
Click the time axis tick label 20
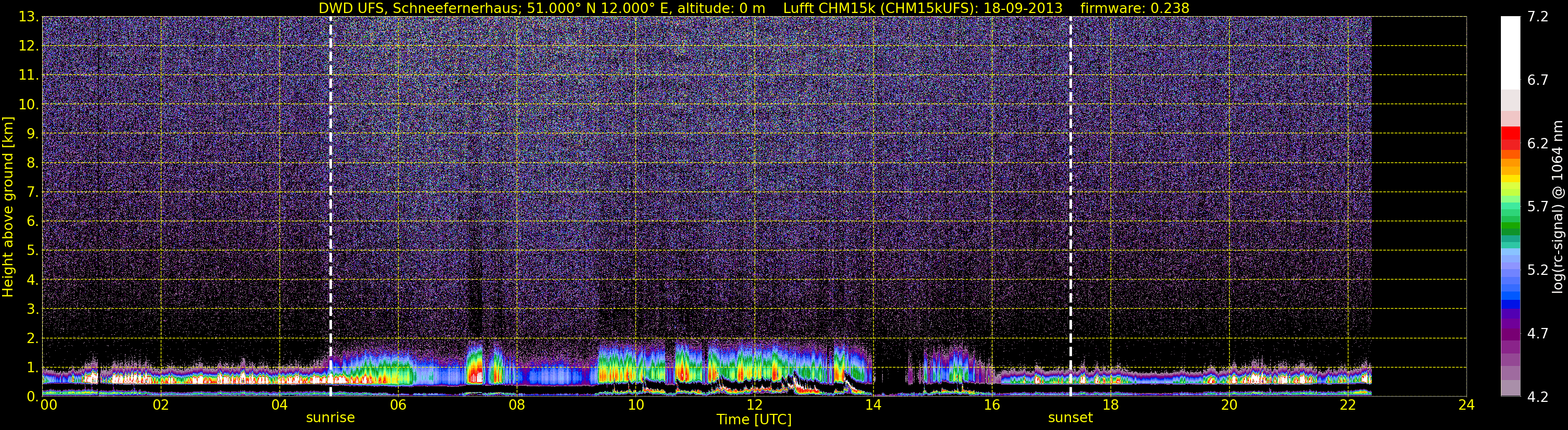(1229, 405)
